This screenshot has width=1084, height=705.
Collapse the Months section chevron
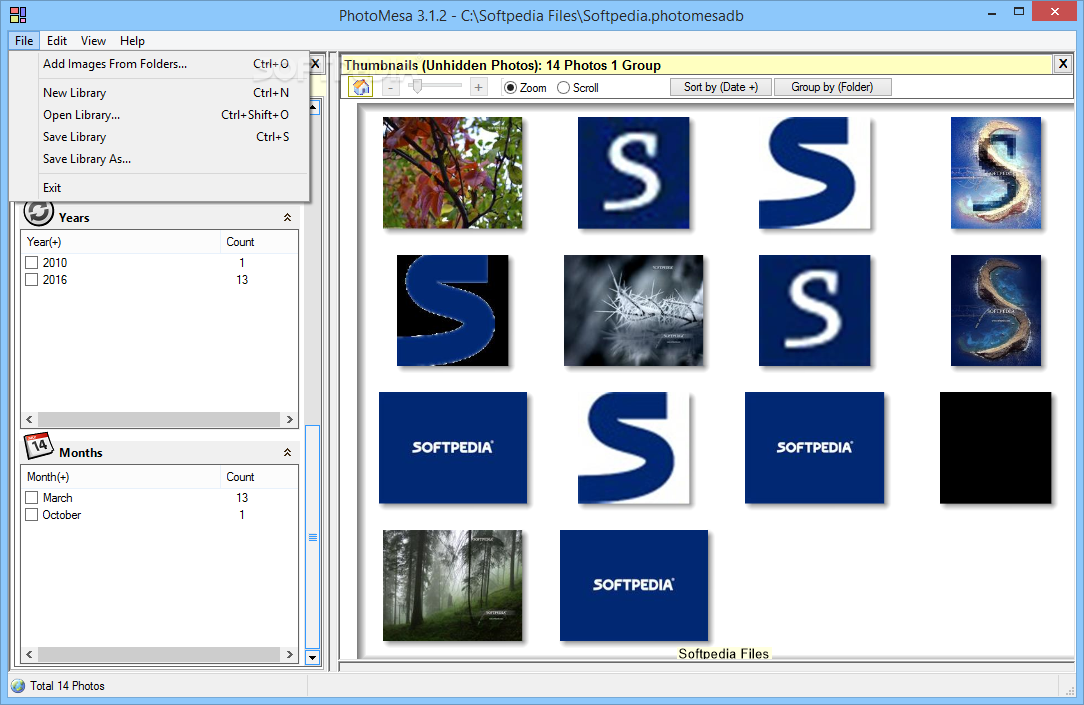(x=287, y=453)
